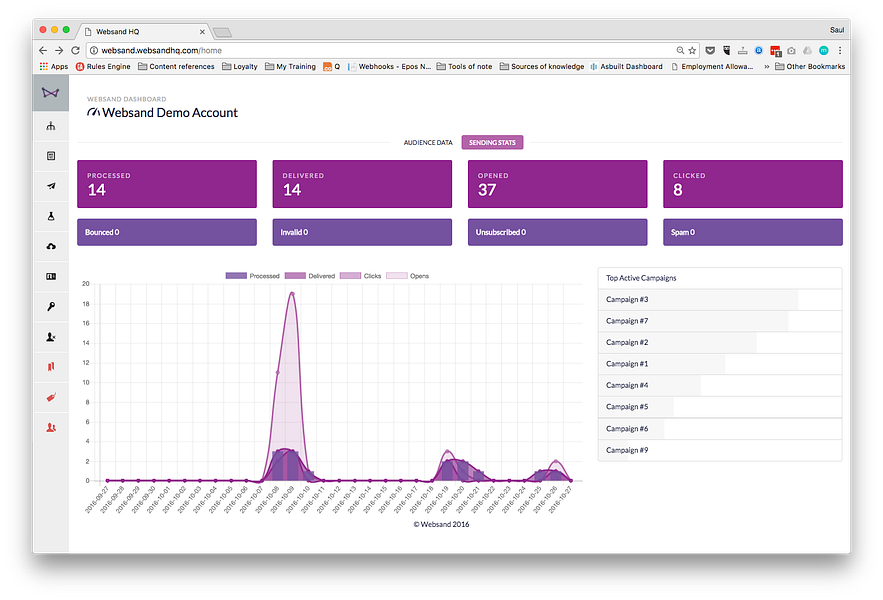883x600 pixels.
Task: Open Chrome three-dot menu
Action: pos(840,50)
